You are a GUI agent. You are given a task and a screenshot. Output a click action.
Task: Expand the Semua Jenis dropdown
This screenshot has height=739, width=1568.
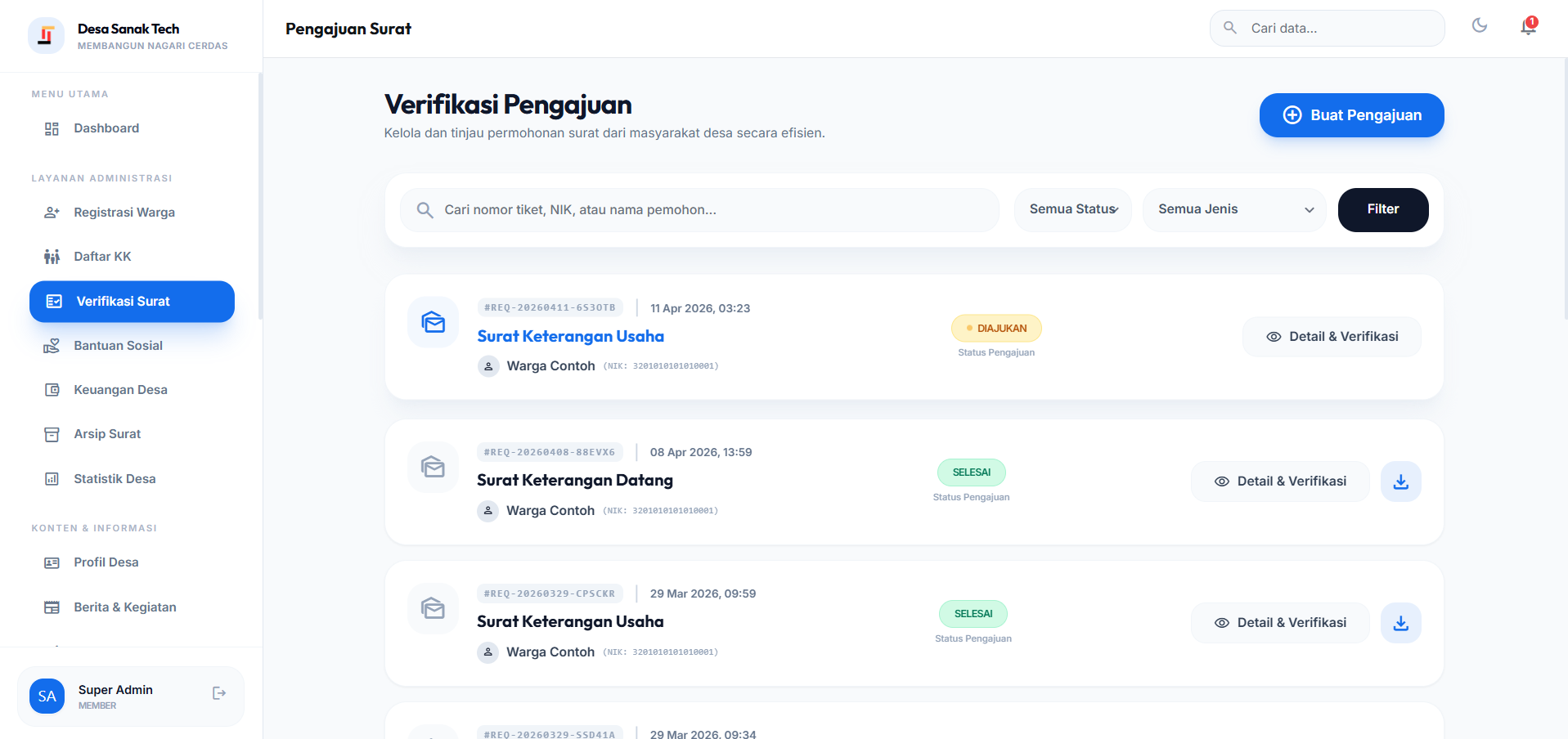tap(1233, 209)
